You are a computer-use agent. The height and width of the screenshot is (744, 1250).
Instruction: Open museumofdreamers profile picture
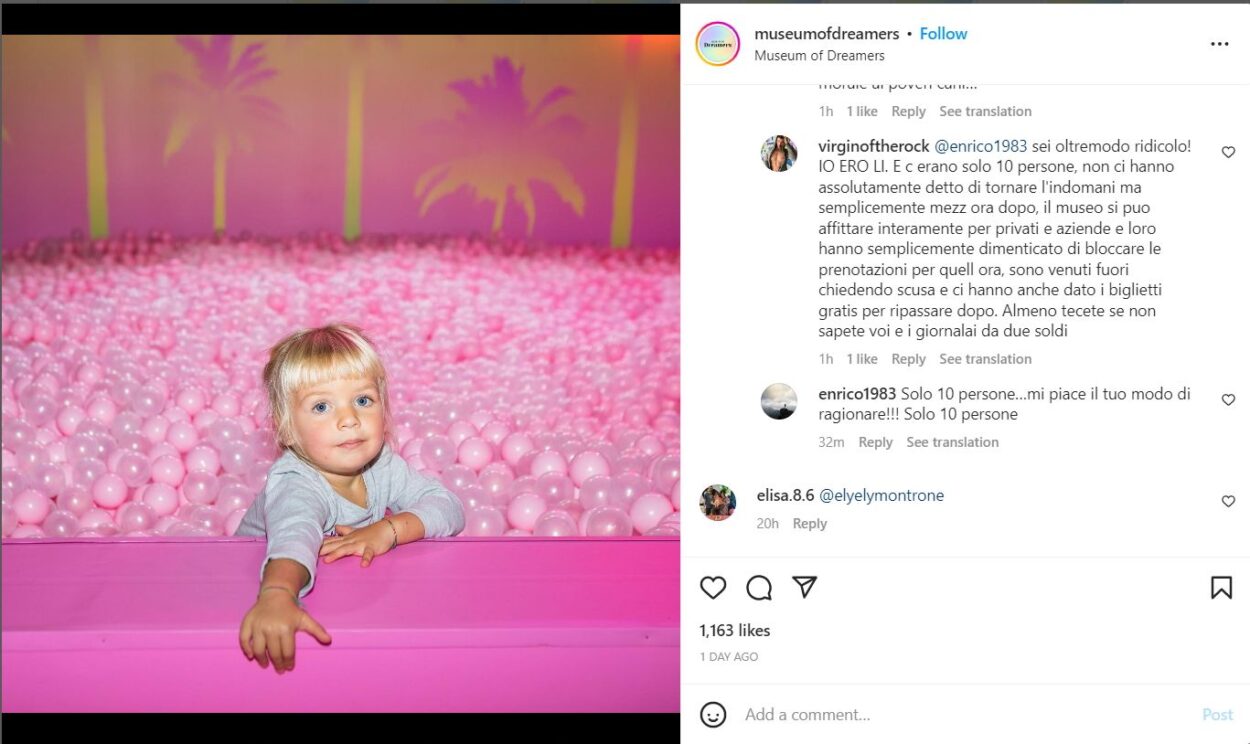717,44
